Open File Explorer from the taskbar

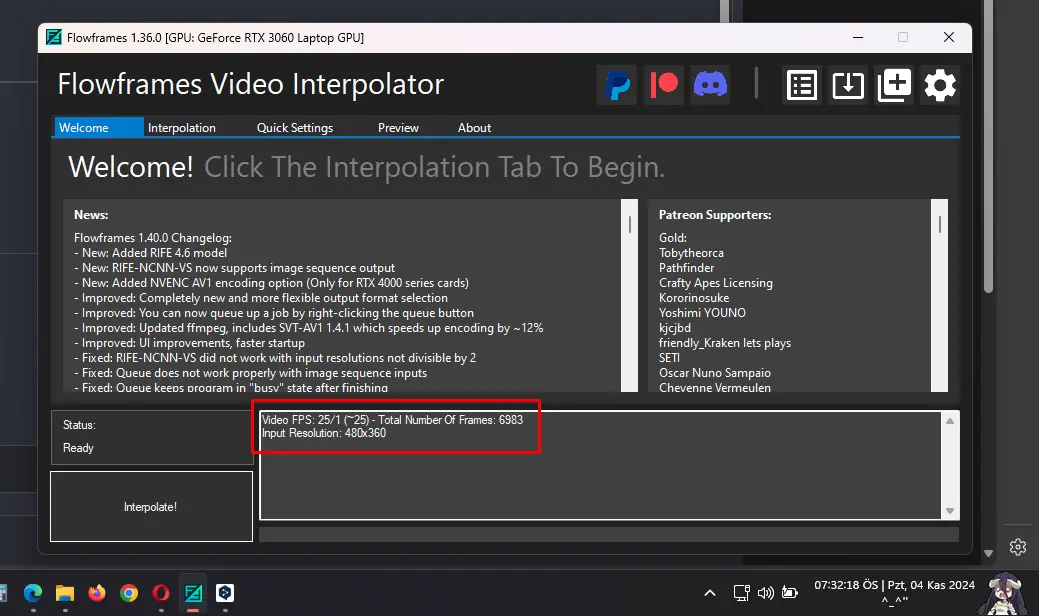[x=65, y=593]
